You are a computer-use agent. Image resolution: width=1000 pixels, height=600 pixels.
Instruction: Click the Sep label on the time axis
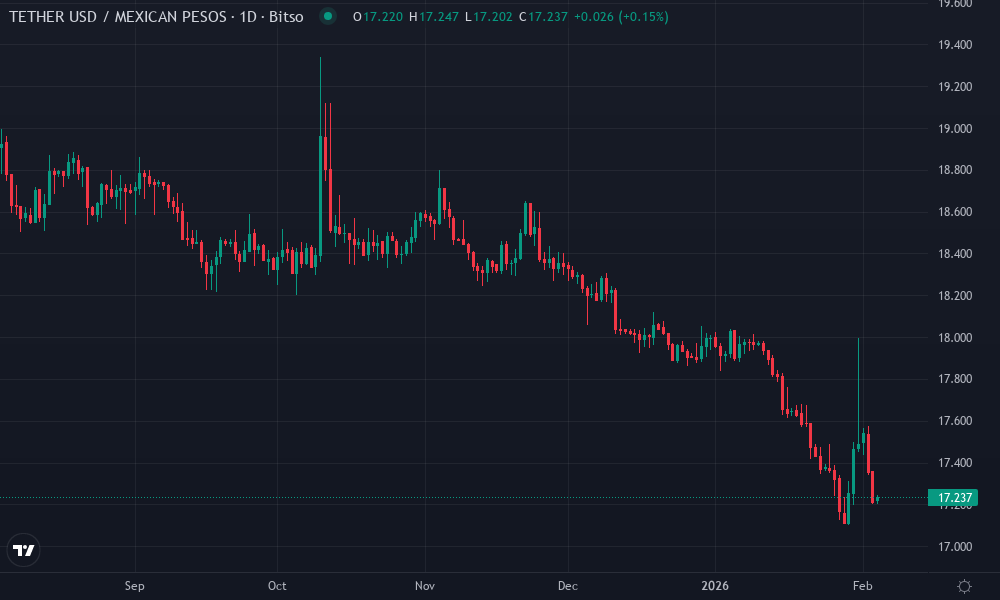134,586
